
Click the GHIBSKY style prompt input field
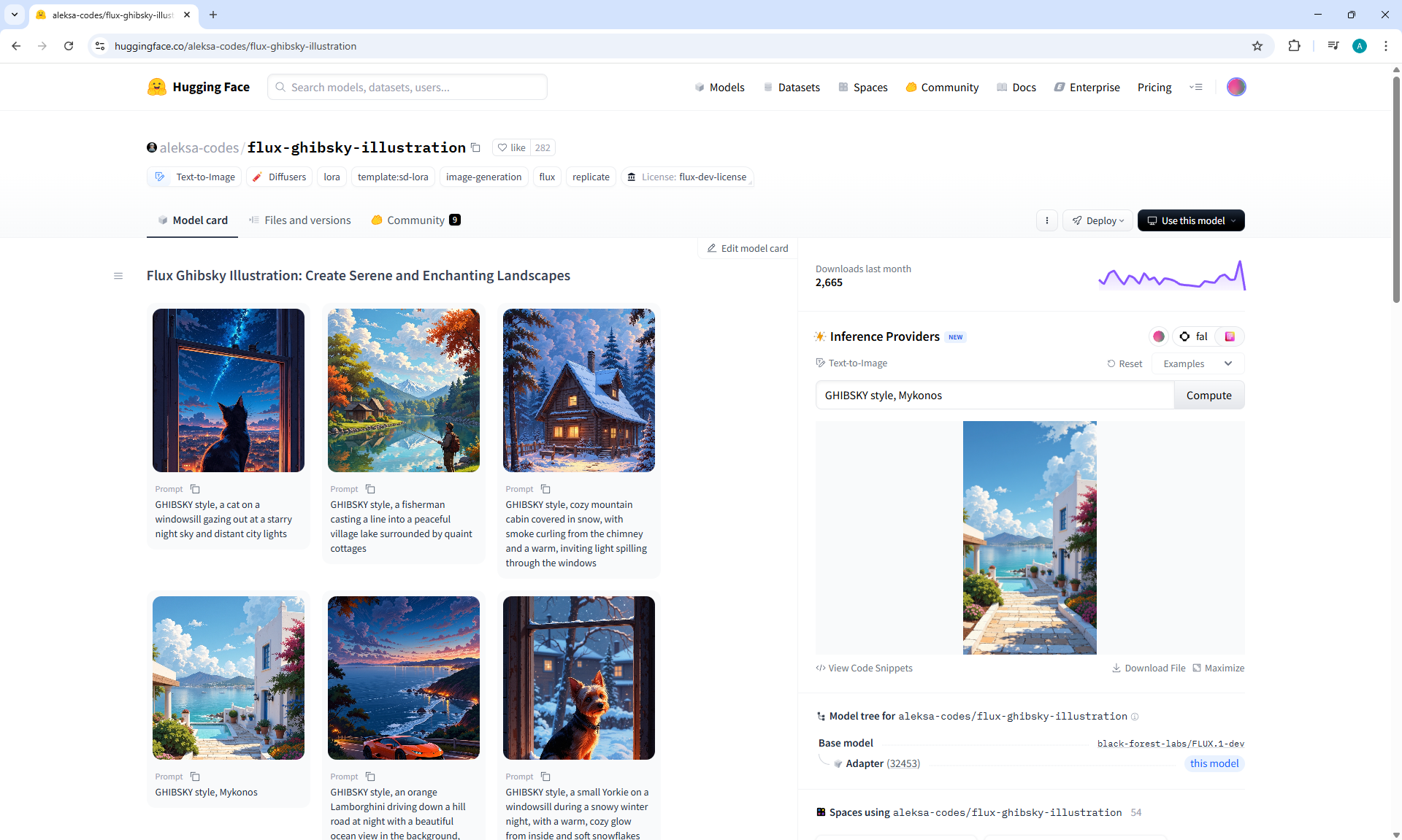tap(994, 396)
